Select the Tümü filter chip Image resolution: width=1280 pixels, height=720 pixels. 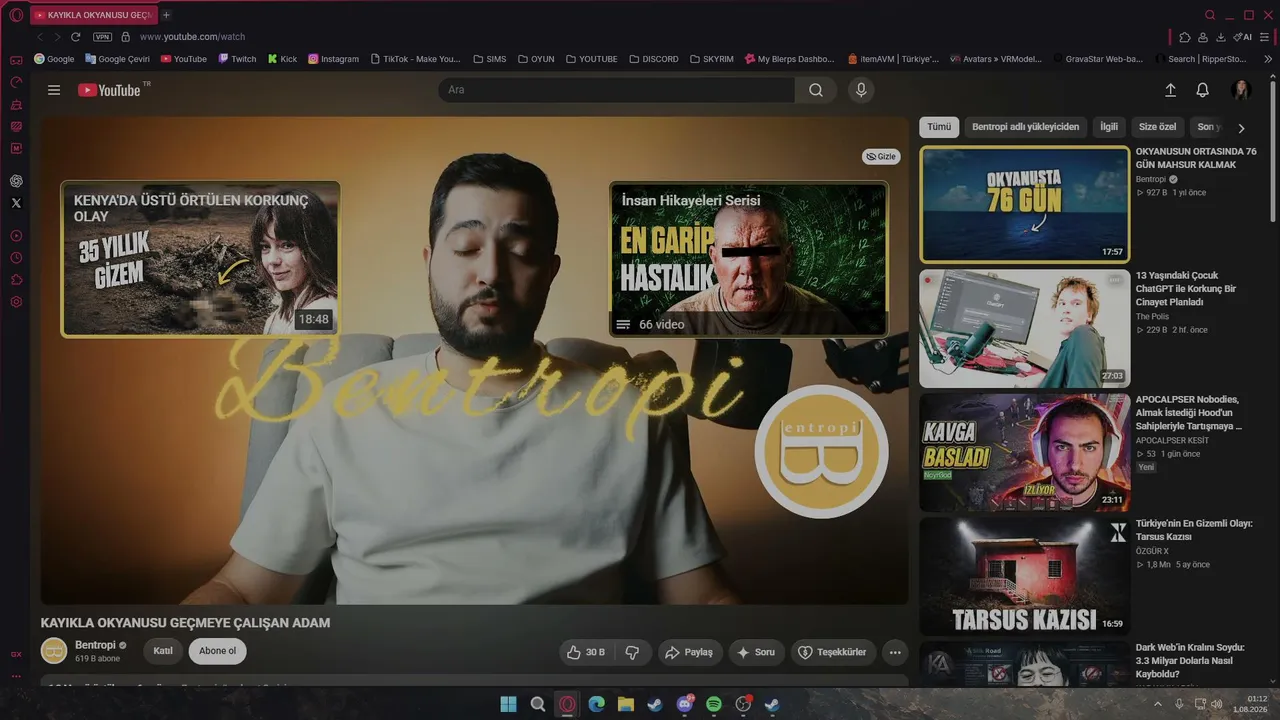[x=939, y=127]
